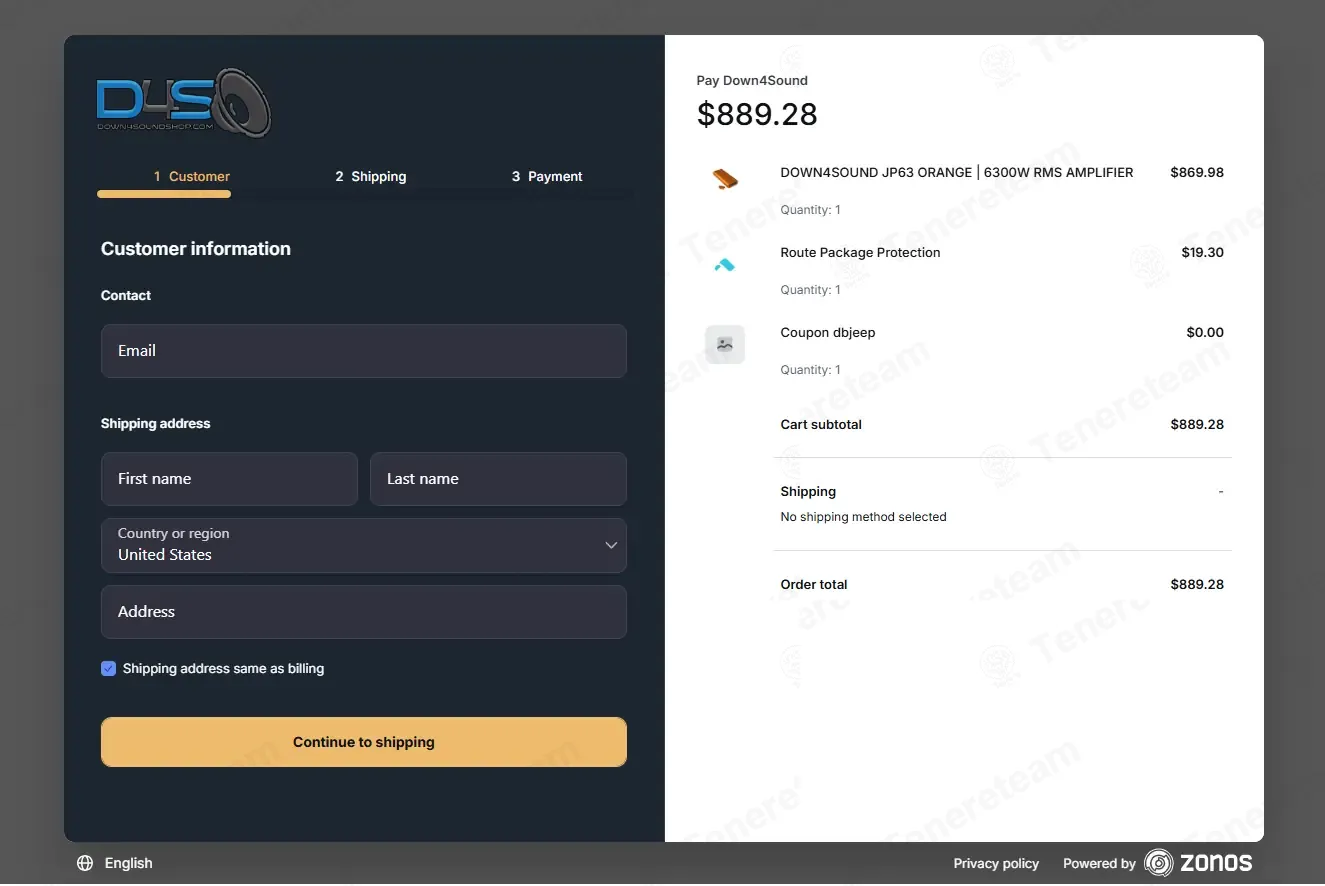Click the Continue to shipping button
This screenshot has height=886, width=1325.
click(364, 742)
